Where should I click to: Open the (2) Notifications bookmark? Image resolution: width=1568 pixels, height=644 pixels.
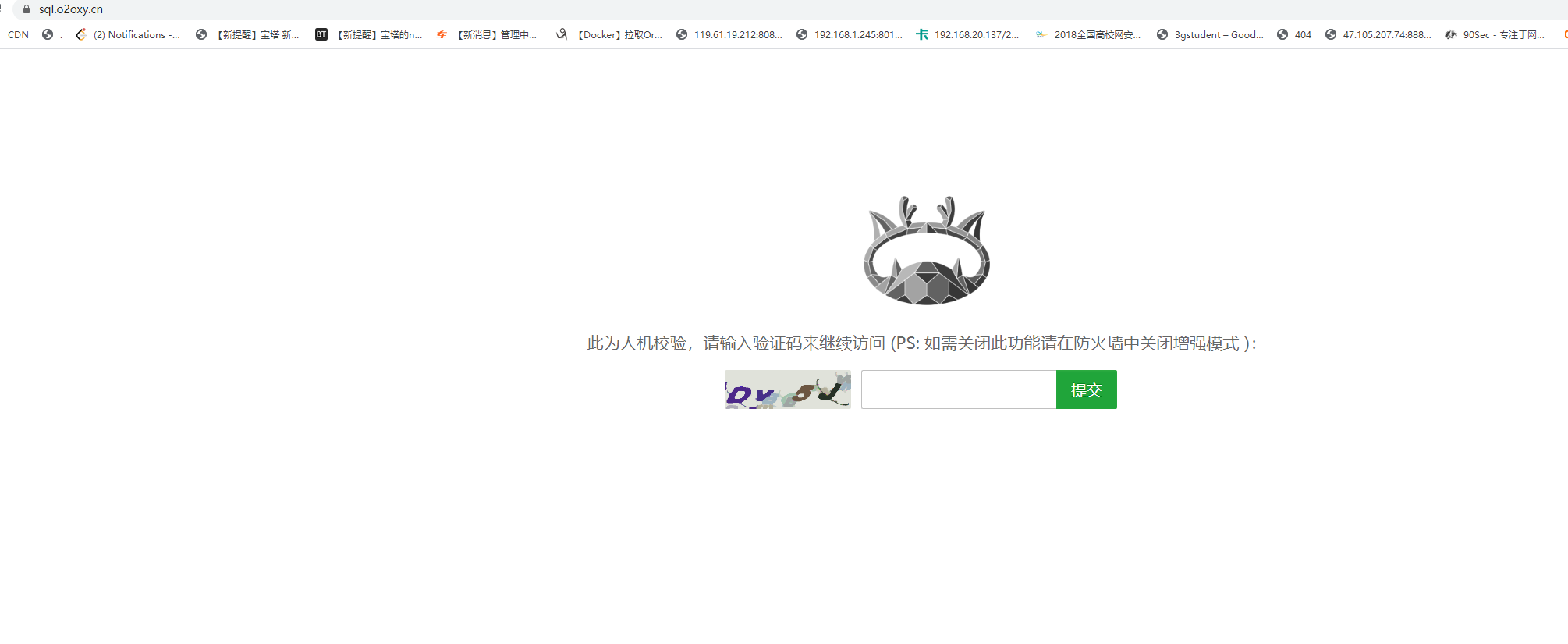128,34
